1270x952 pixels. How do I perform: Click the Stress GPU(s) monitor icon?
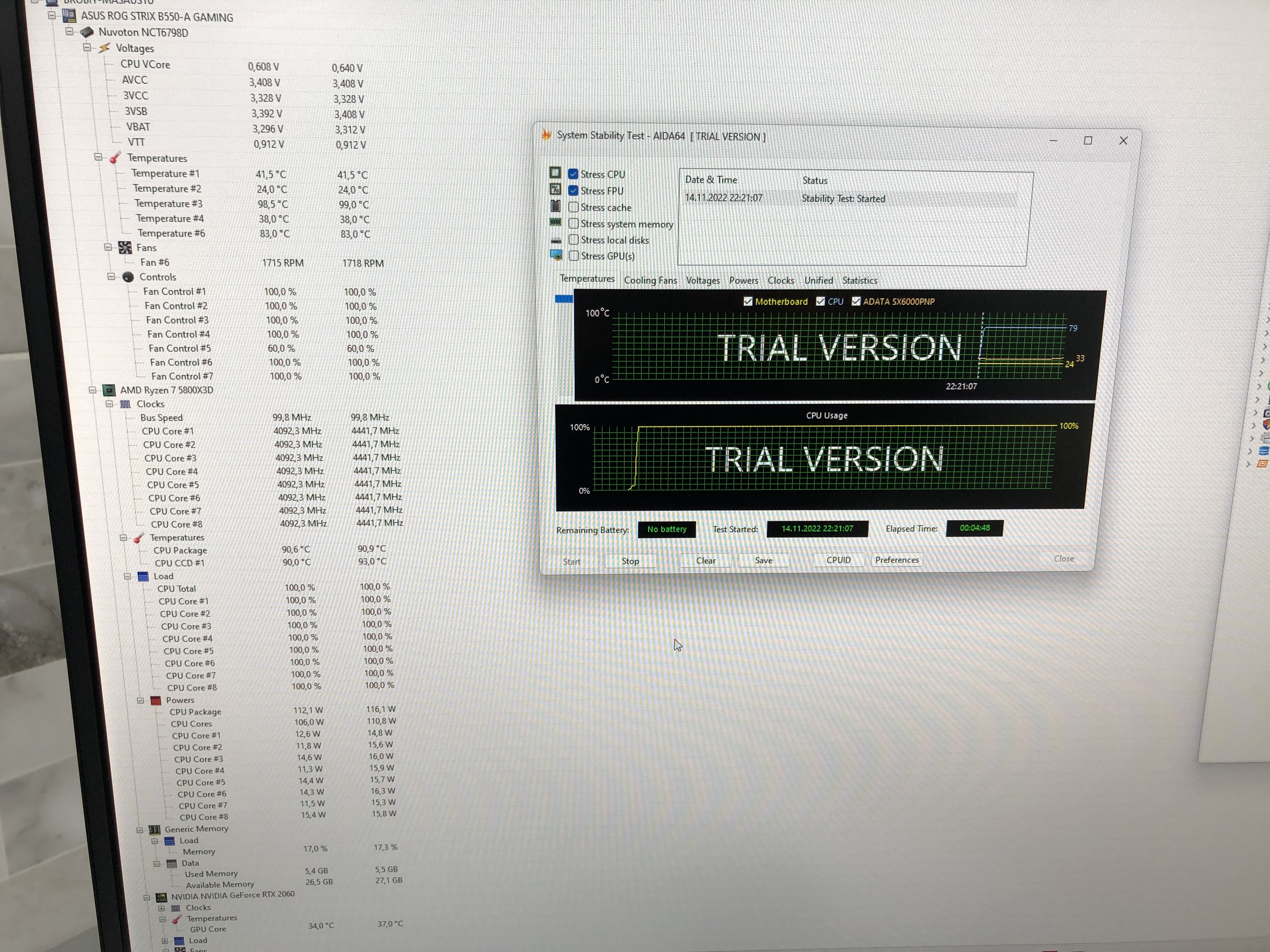[x=556, y=255]
